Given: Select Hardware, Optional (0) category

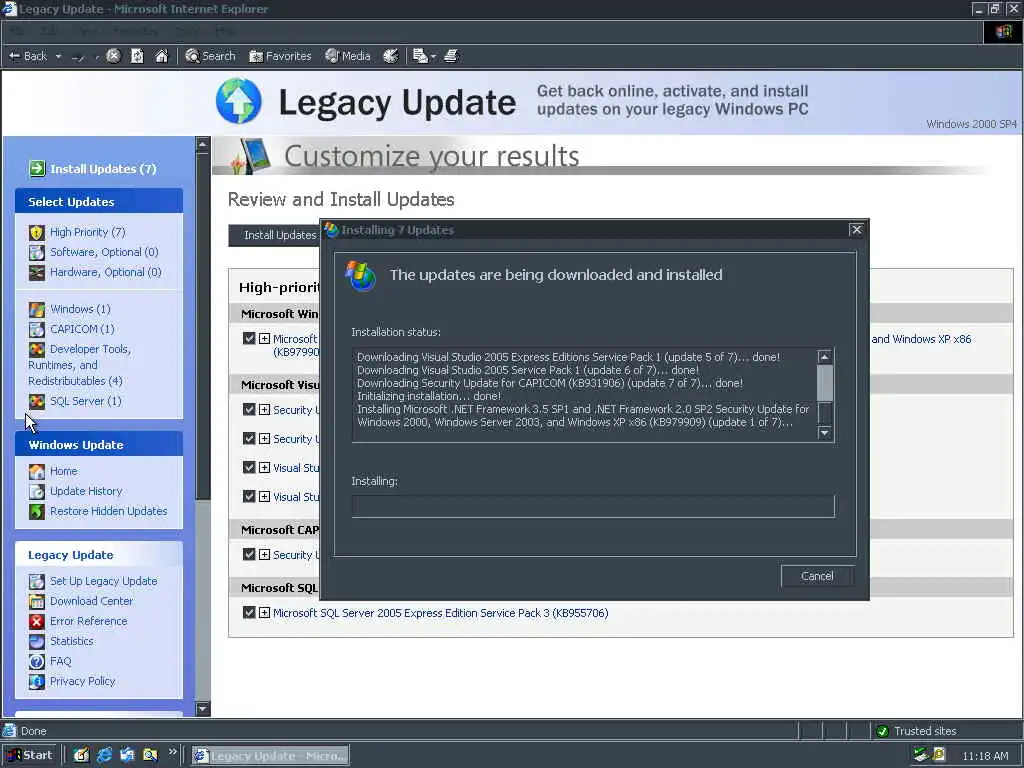Looking at the screenshot, I should click(x=105, y=272).
